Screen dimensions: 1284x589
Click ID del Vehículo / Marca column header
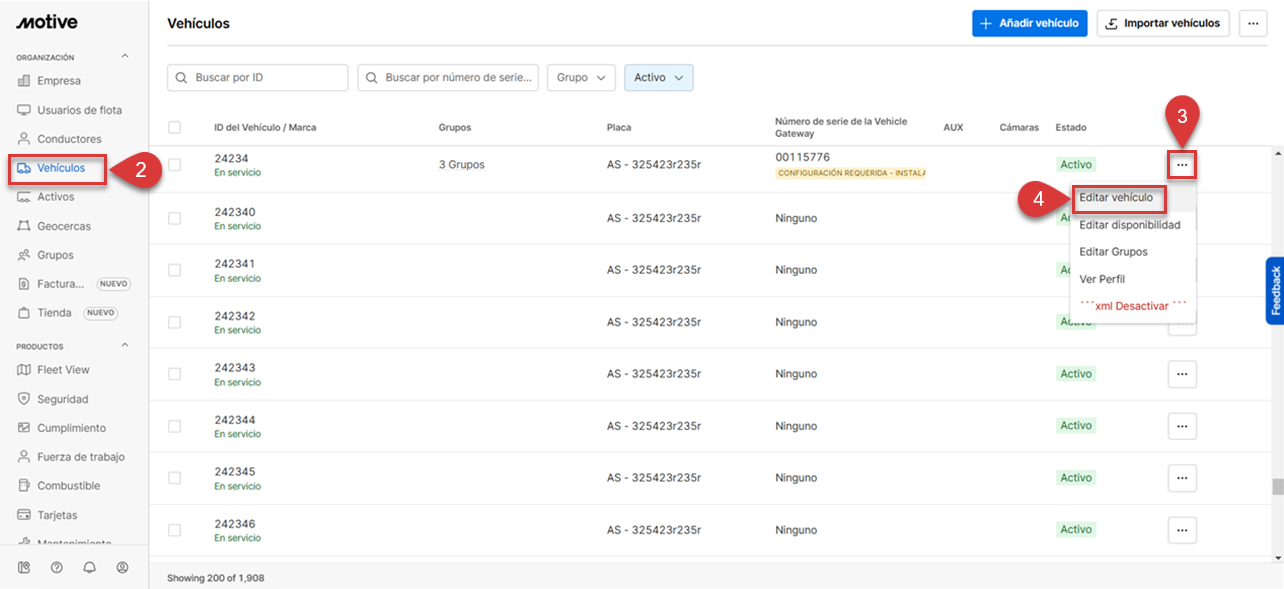(265, 127)
